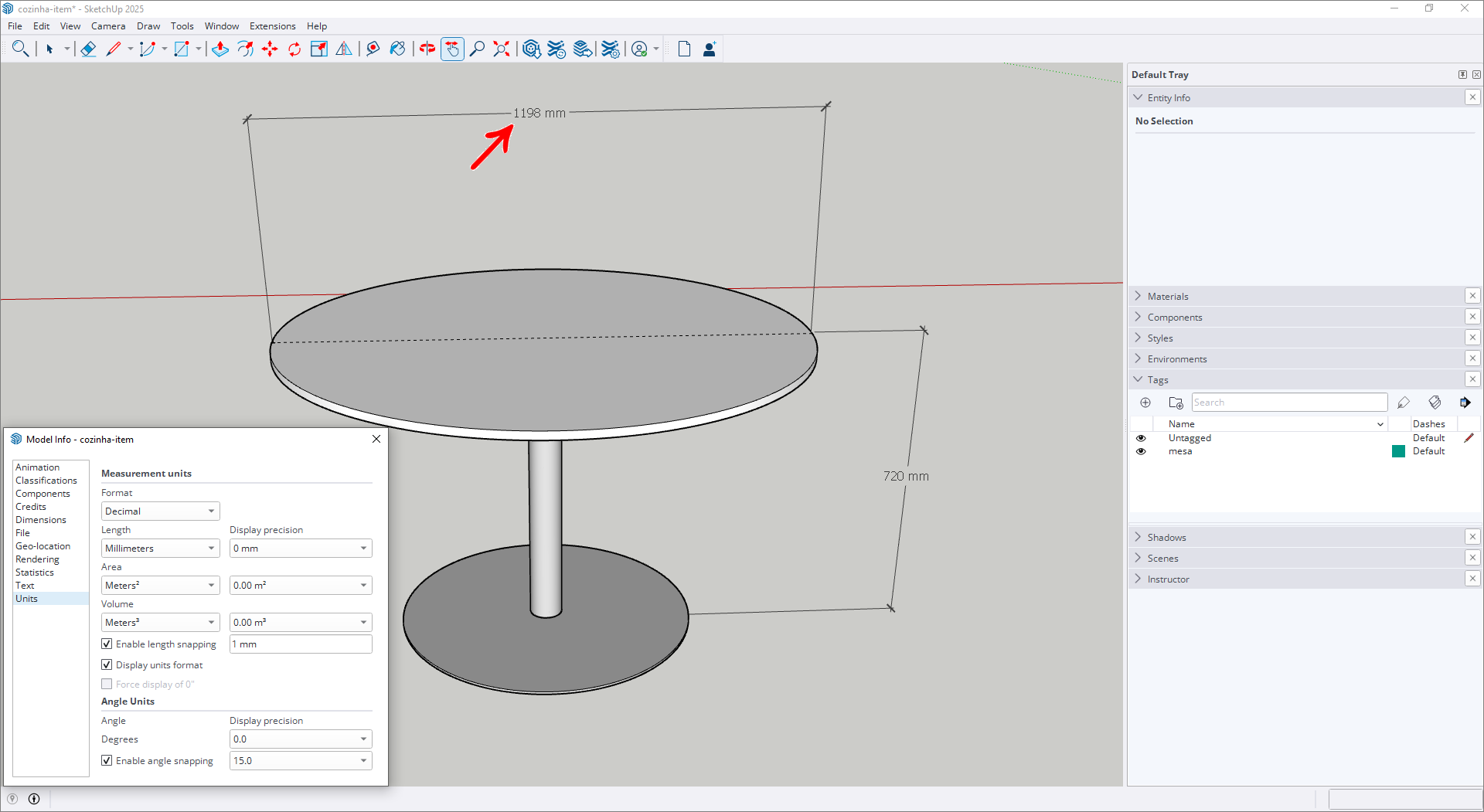Open the Camera menu
The height and width of the screenshot is (812, 1484).
(108, 25)
